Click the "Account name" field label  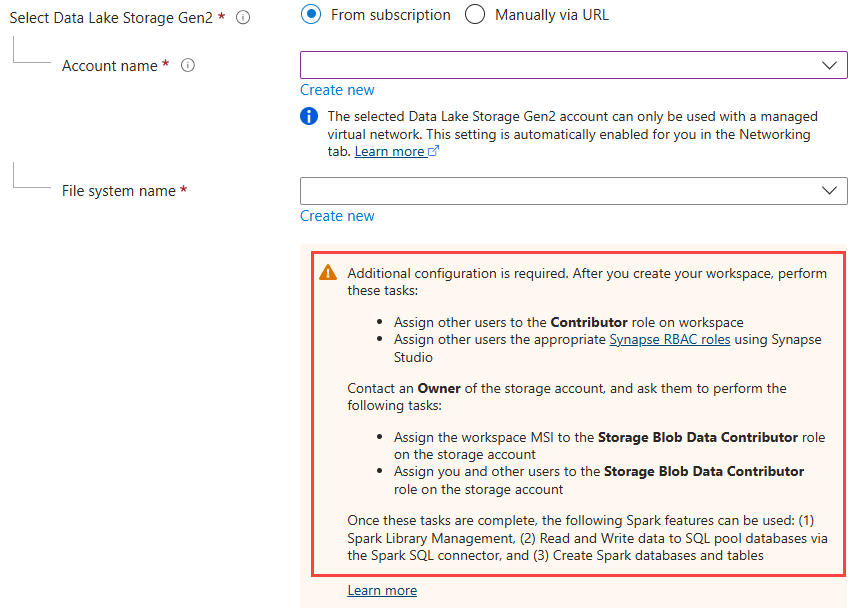109,66
